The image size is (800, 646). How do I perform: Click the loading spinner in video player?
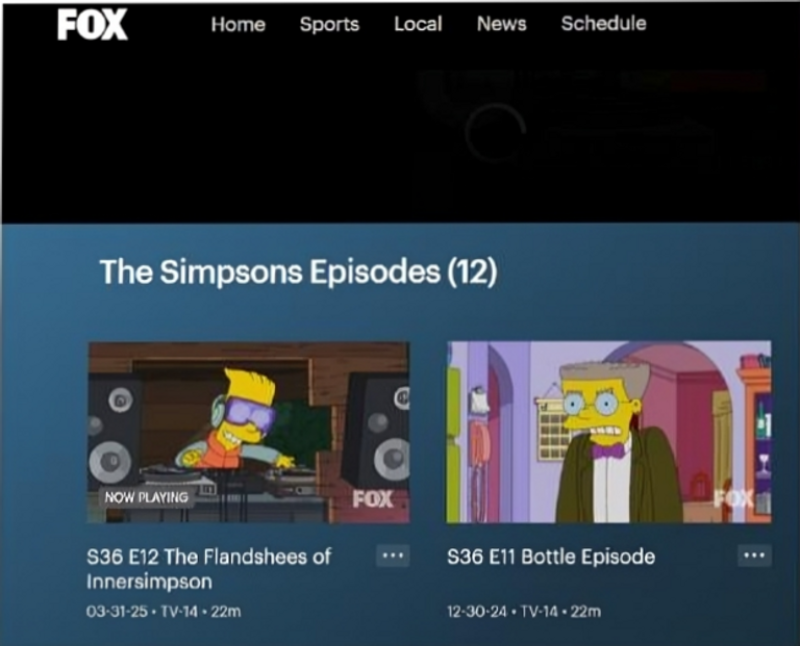click(x=495, y=133)
